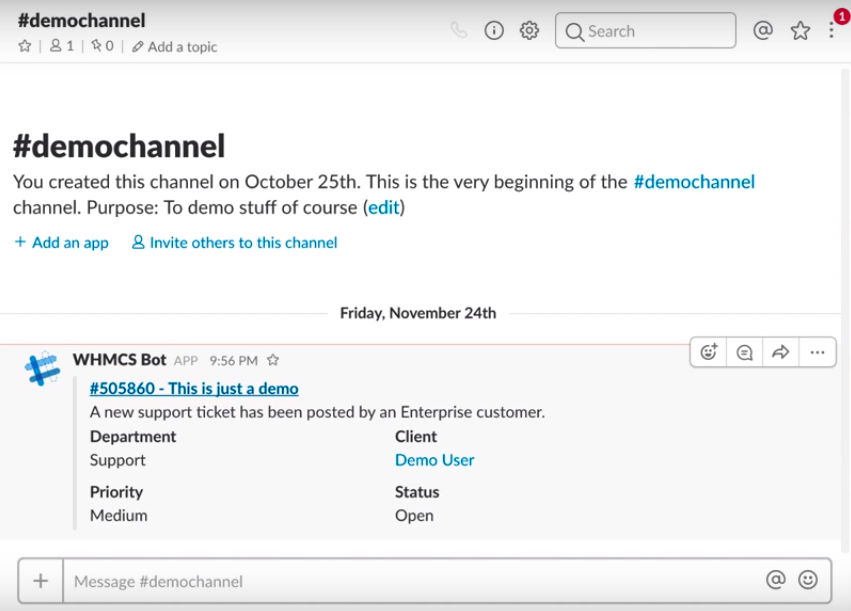This screenshot has height=611, width=851.
Task: Click the edit purpose link
Action: [x=383, y=208]
